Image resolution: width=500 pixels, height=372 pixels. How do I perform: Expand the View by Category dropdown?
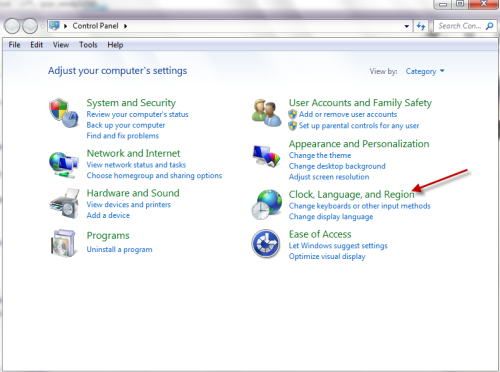(425, 71)
